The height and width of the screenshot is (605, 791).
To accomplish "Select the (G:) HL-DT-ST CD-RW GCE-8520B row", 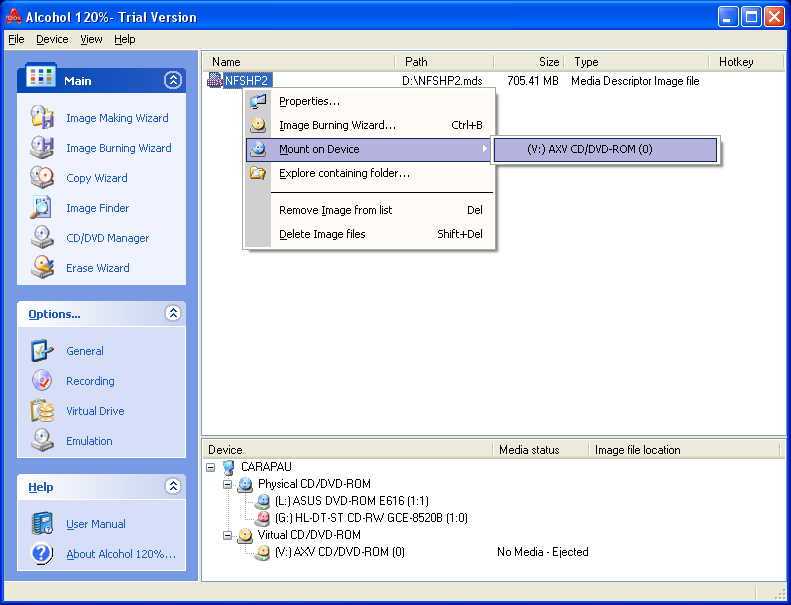I will point(371,518).
